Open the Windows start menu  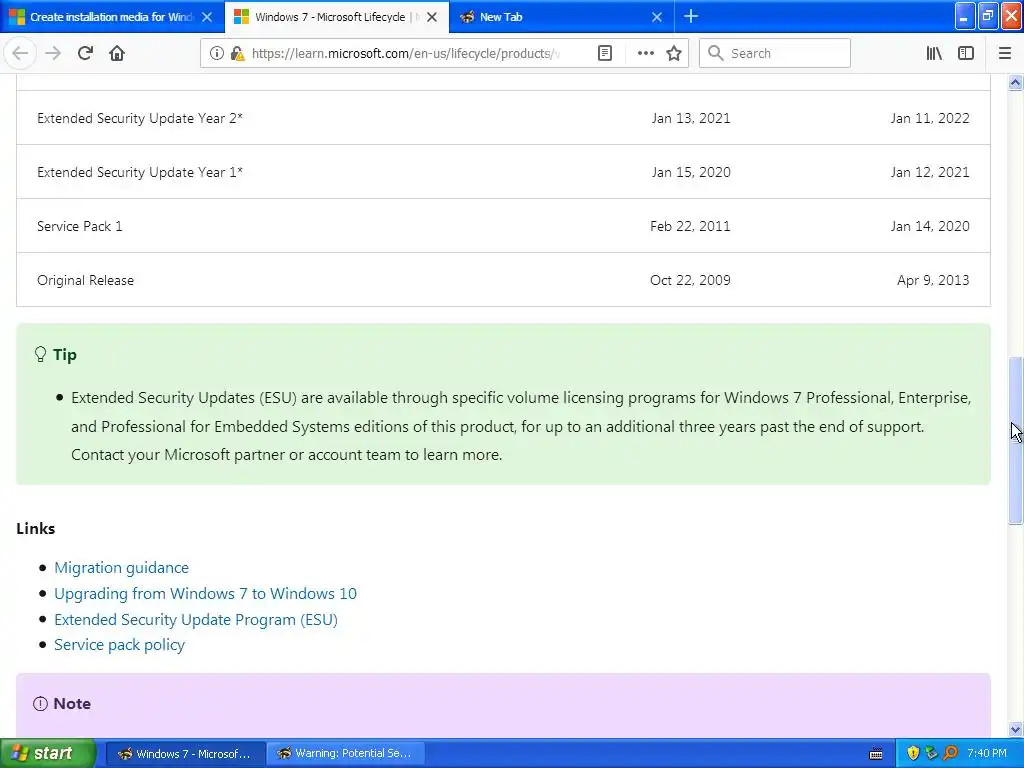click(x=47, y=753)
